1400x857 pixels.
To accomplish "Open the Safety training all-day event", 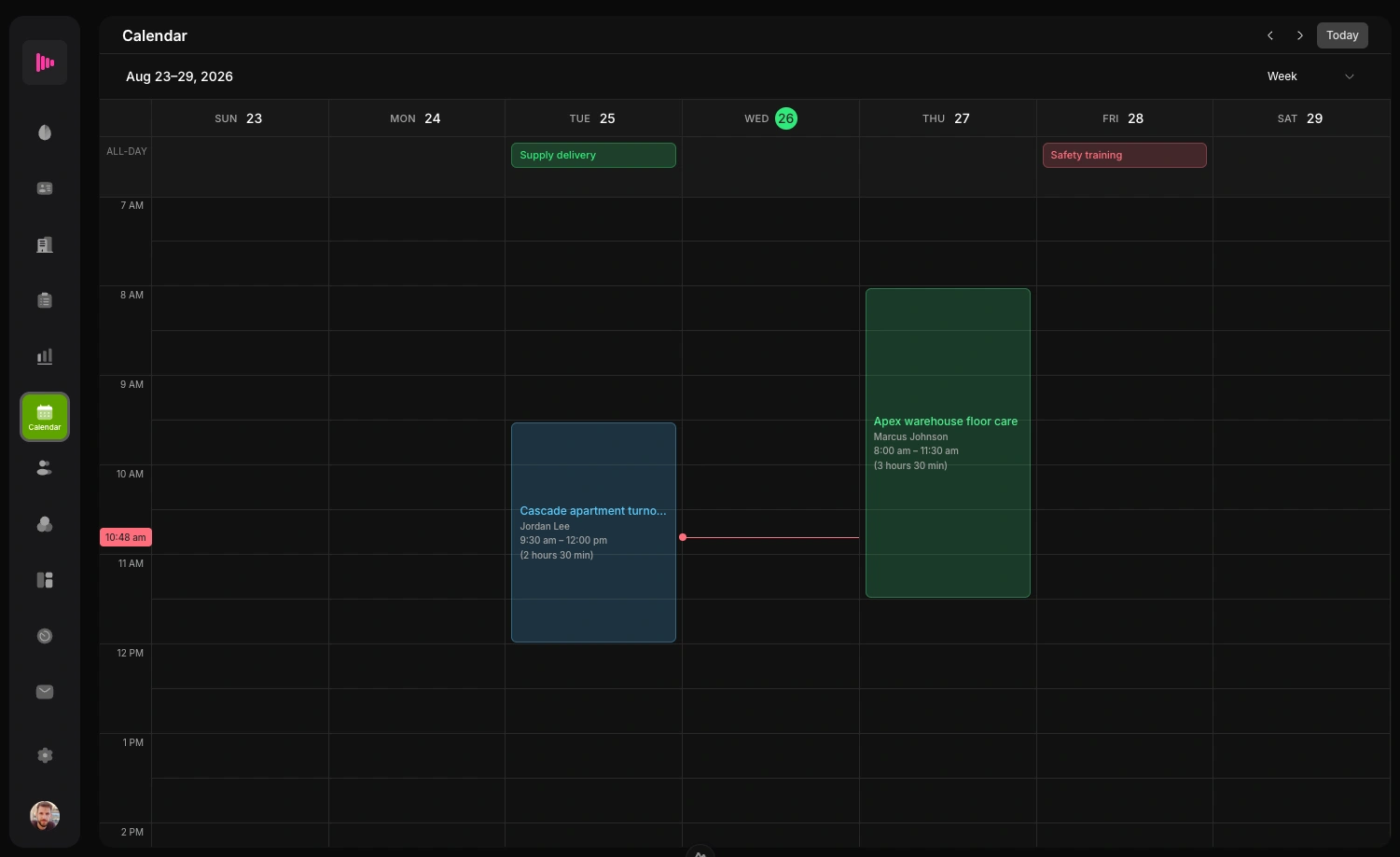I will [1125, 155].
